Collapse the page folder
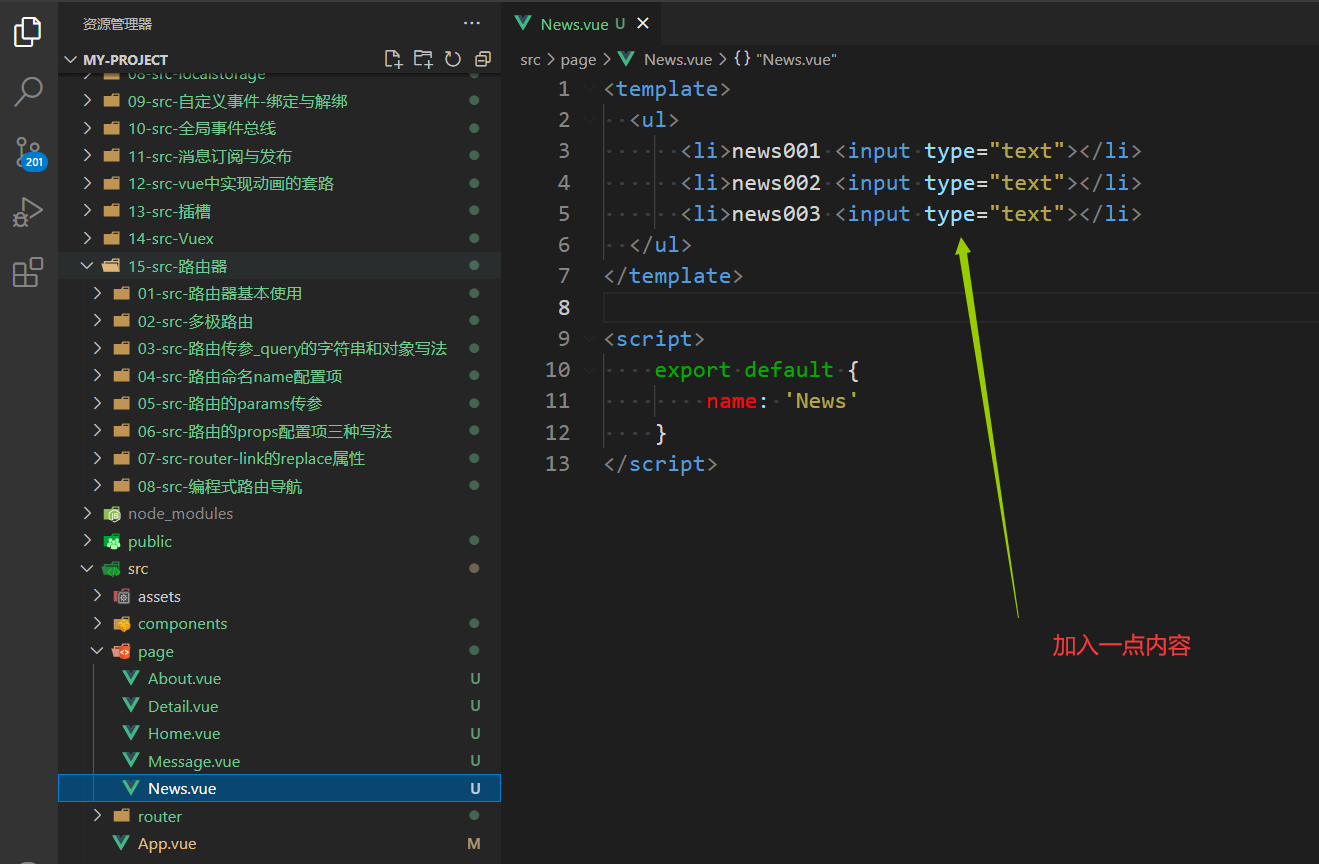The height and width of the screenshot is (864, 1319). 280,651
